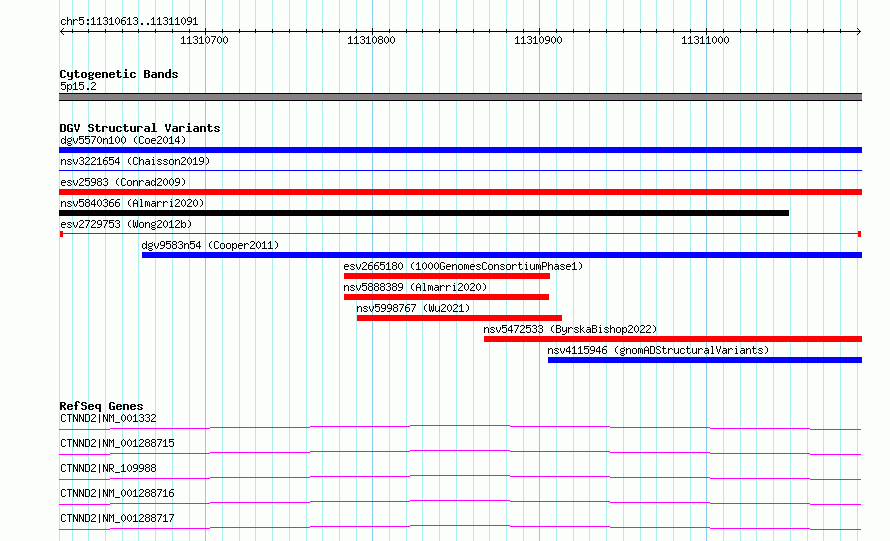Viewport: 890px width, 541px height.
Task: Open the nsv3221654 (Chaisson2019) label
Action: [x=135, y=161]
